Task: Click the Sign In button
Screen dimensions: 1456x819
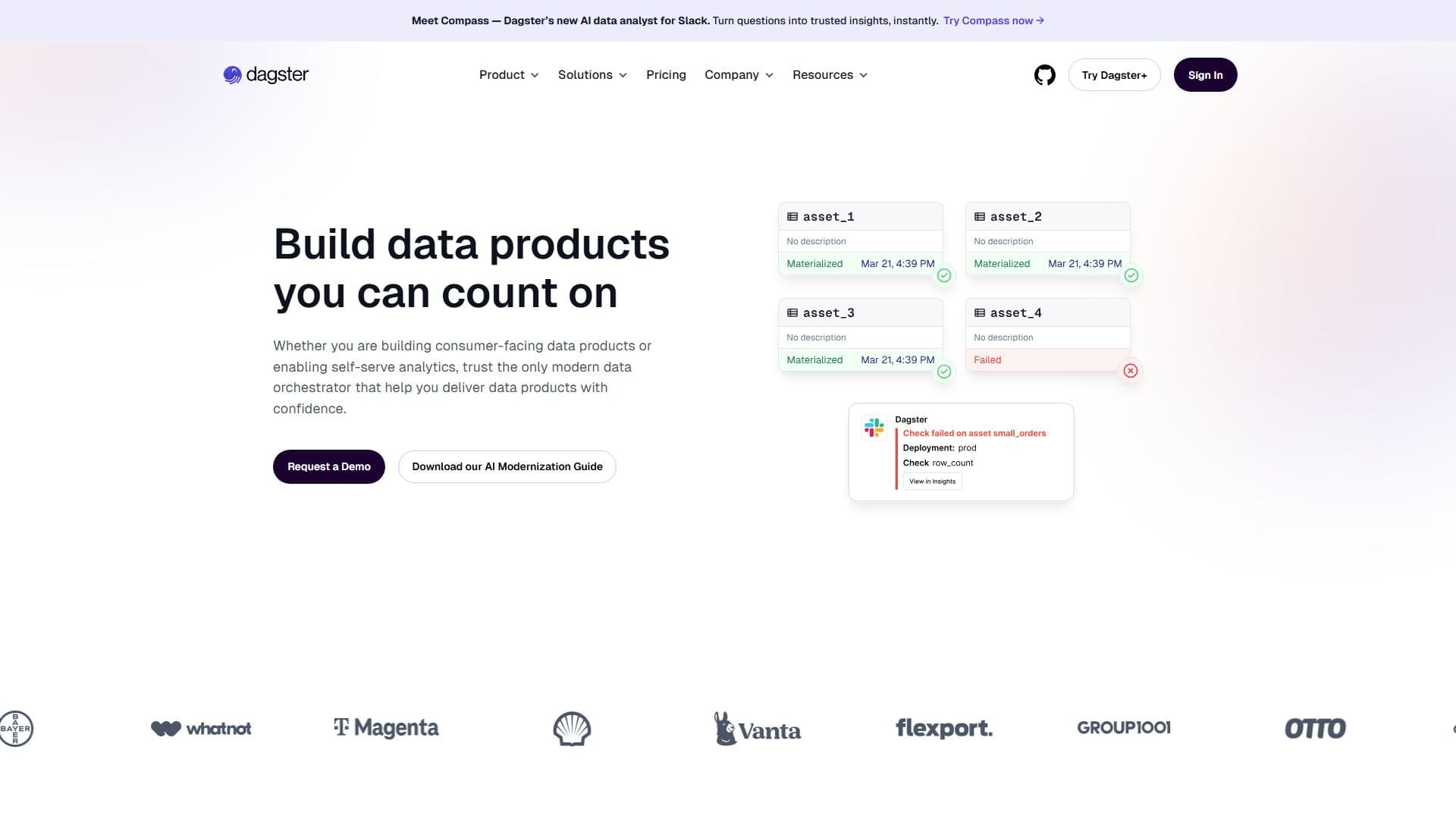Action: click(1205, 75)
